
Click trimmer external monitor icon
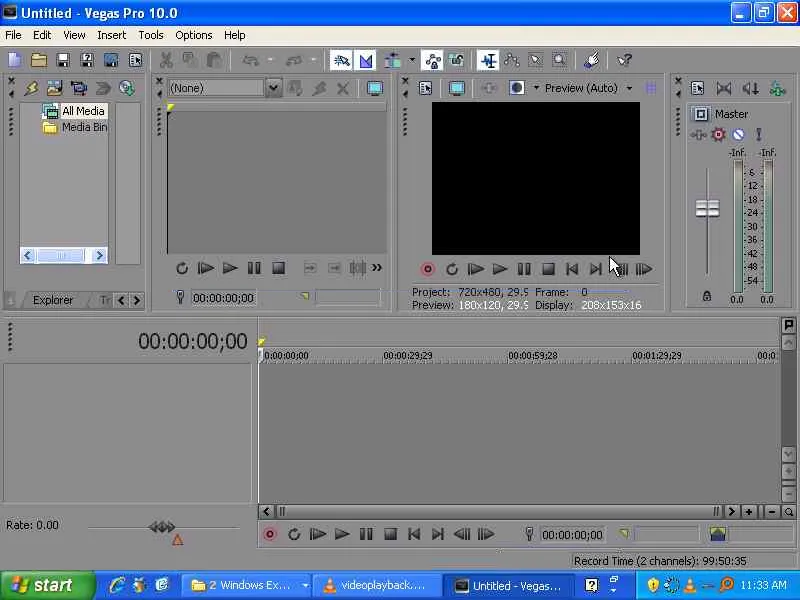[375, 88]
